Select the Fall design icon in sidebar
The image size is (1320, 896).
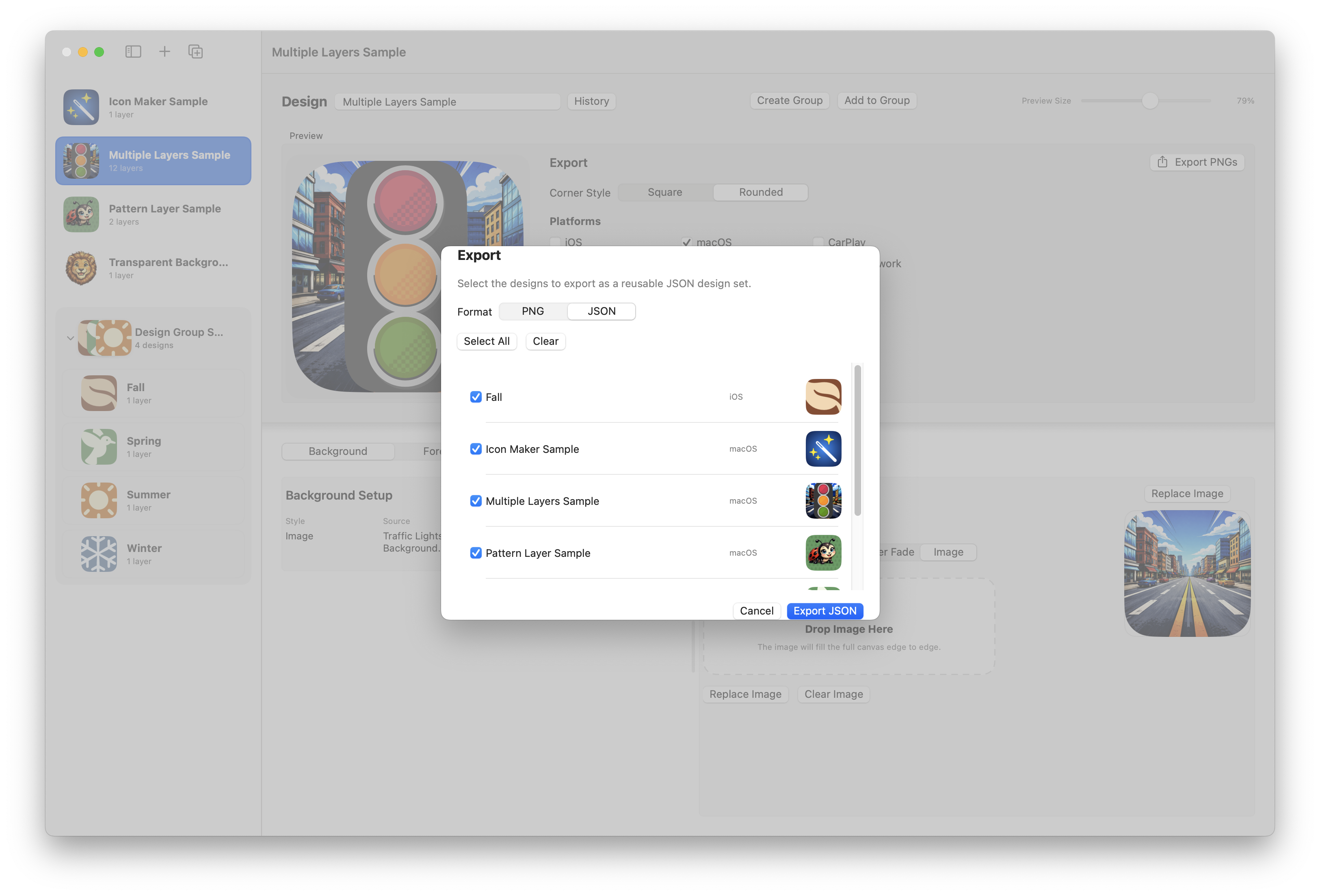(x=99, y=393)
